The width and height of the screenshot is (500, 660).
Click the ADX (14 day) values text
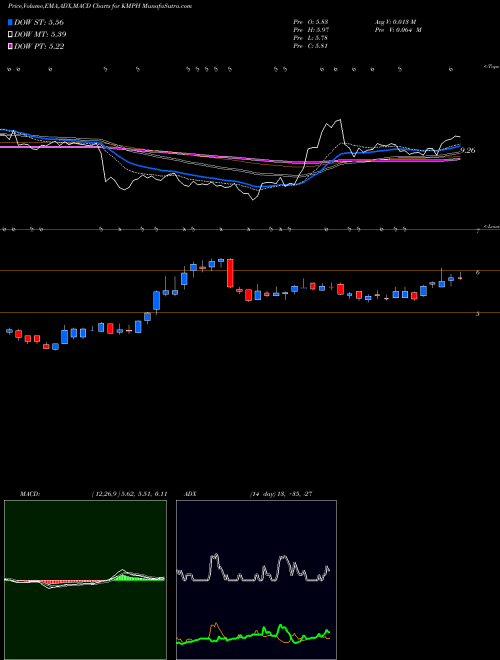[x=281, y=494]
